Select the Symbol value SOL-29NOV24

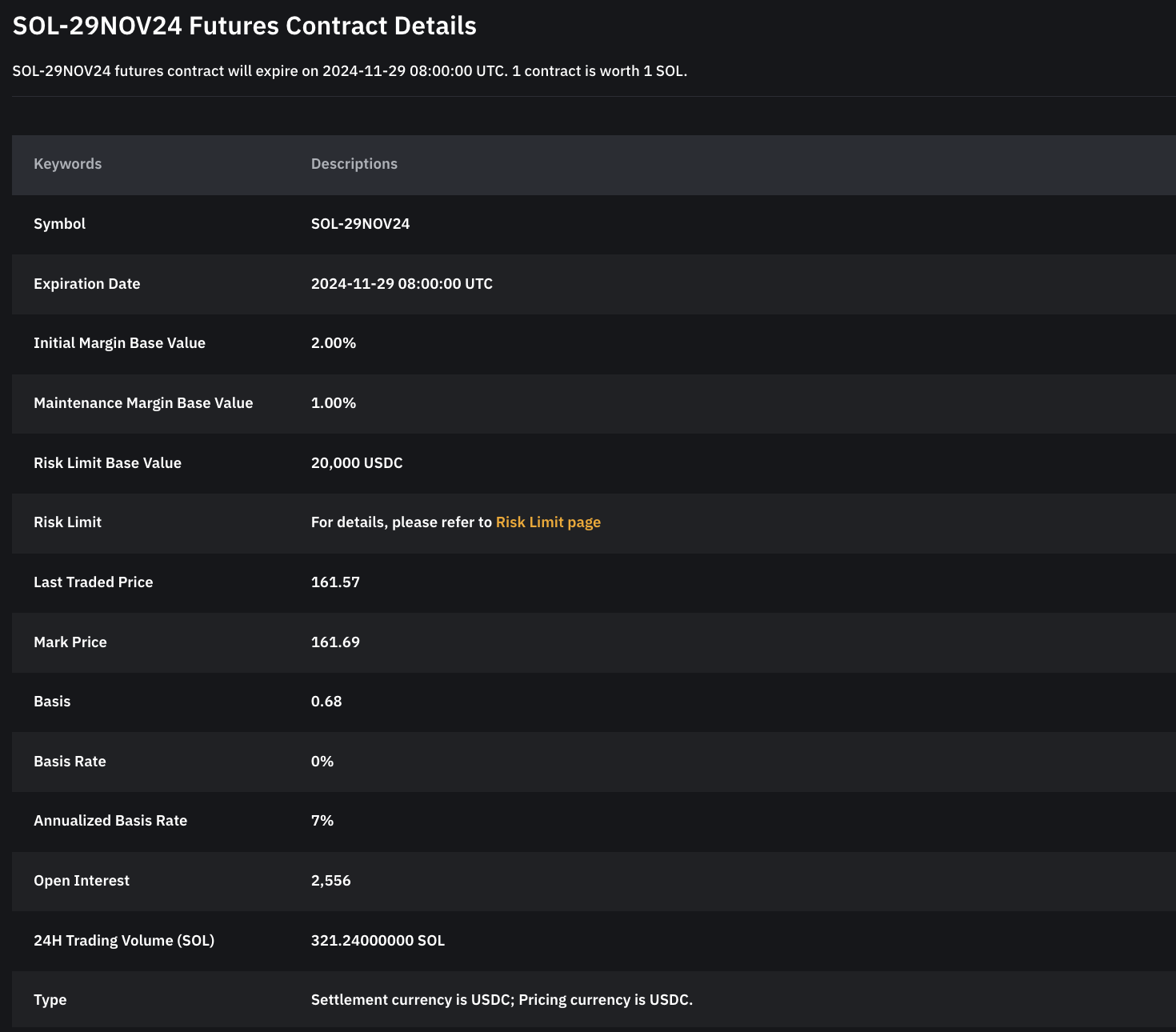(x=360, y=224)
